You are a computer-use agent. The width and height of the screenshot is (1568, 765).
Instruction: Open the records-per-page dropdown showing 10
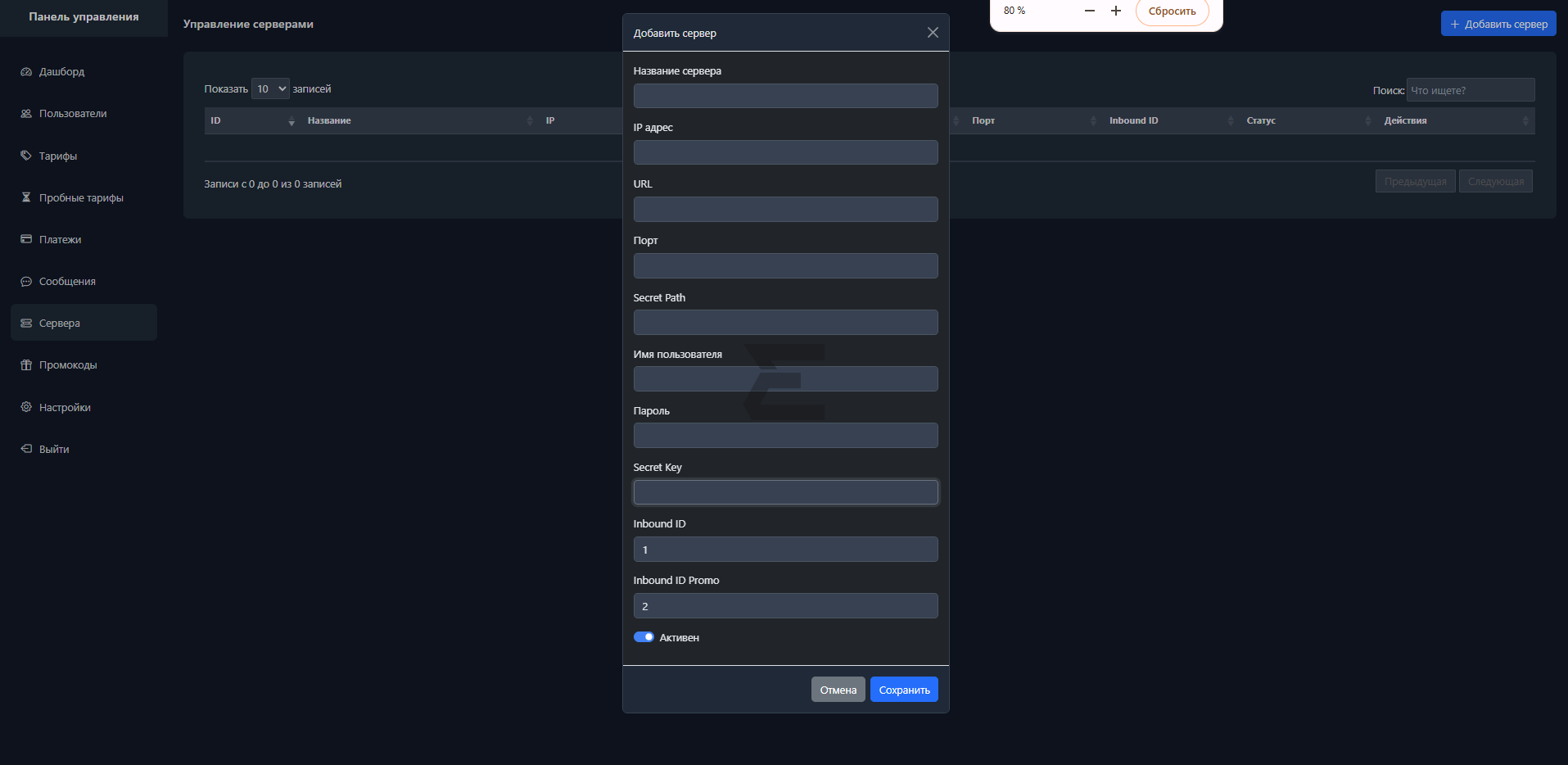click(x=270, y=89)
